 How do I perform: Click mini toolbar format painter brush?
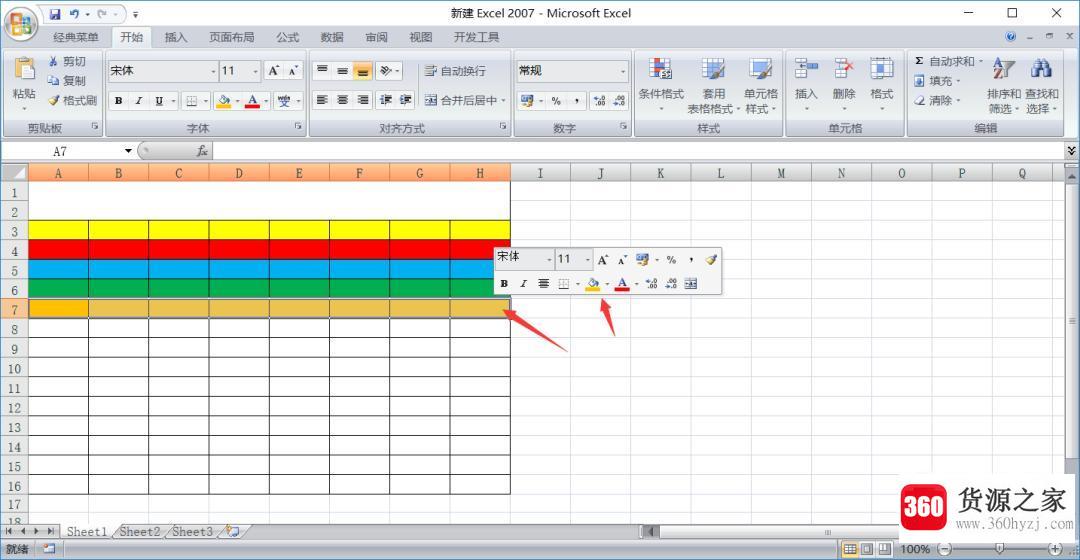(x=712, y=260)
